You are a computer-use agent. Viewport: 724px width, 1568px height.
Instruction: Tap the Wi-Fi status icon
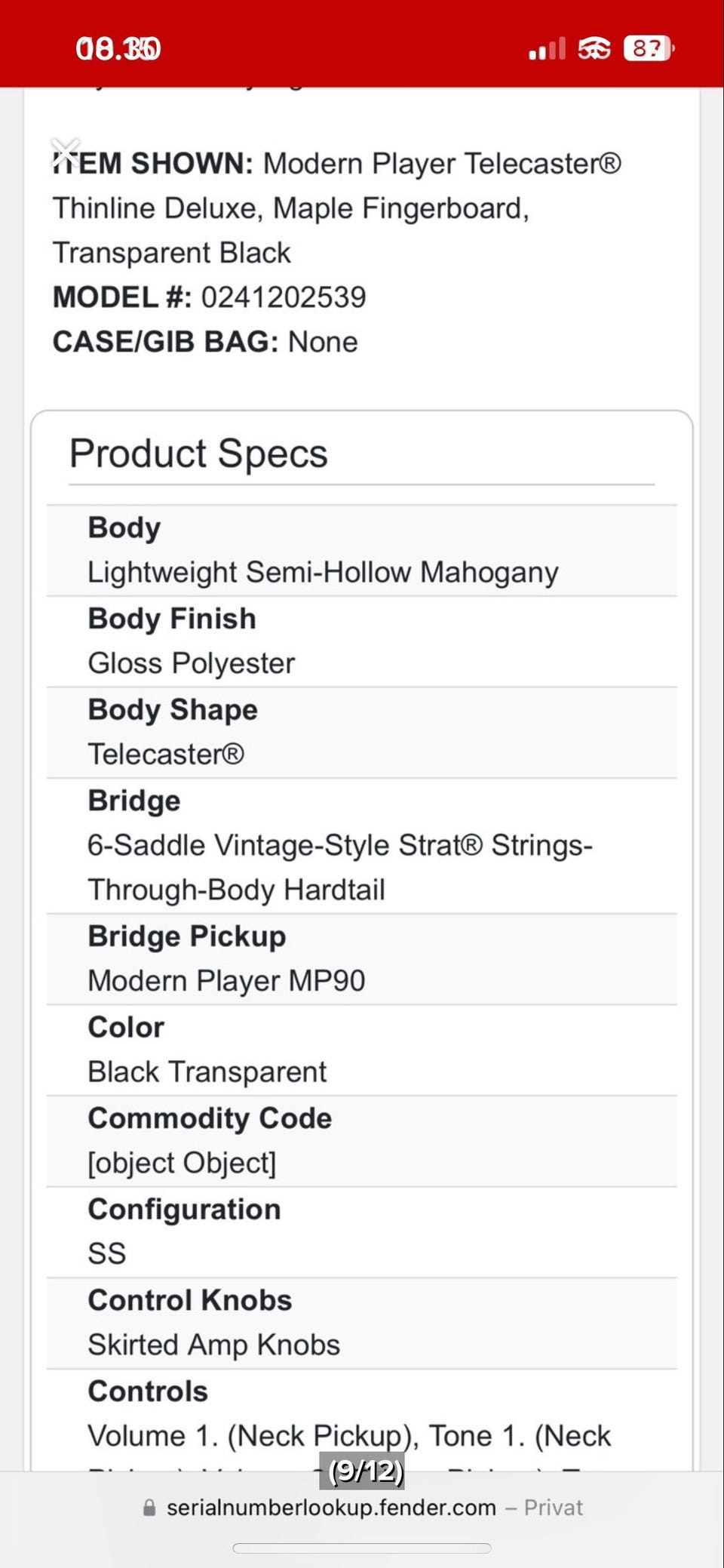tap(594, 49)
